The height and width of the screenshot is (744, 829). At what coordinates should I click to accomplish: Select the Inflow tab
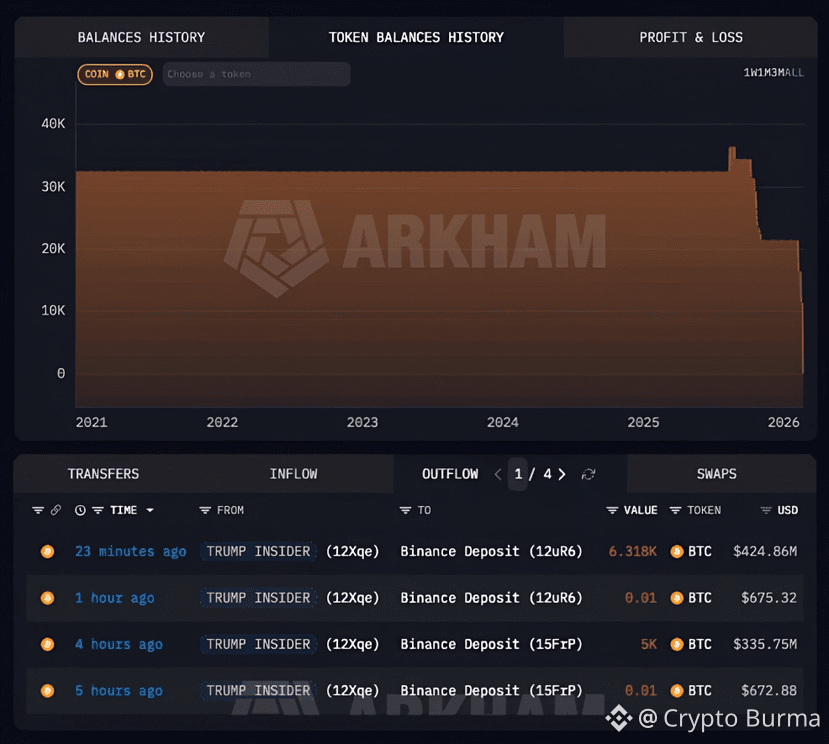point(293,474)
